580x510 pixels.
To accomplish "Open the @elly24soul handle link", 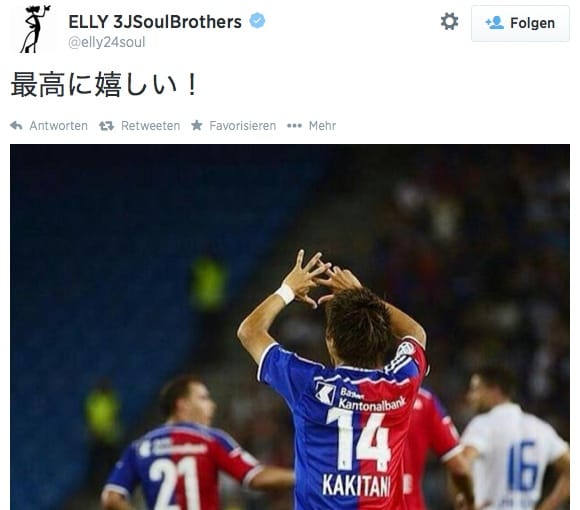I will coord(107,43).
